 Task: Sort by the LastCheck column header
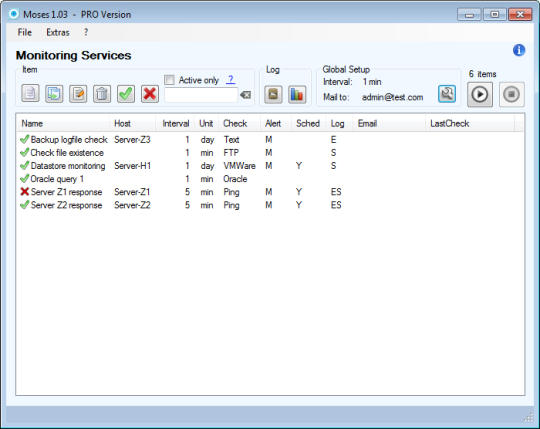[x=470, y=123]
